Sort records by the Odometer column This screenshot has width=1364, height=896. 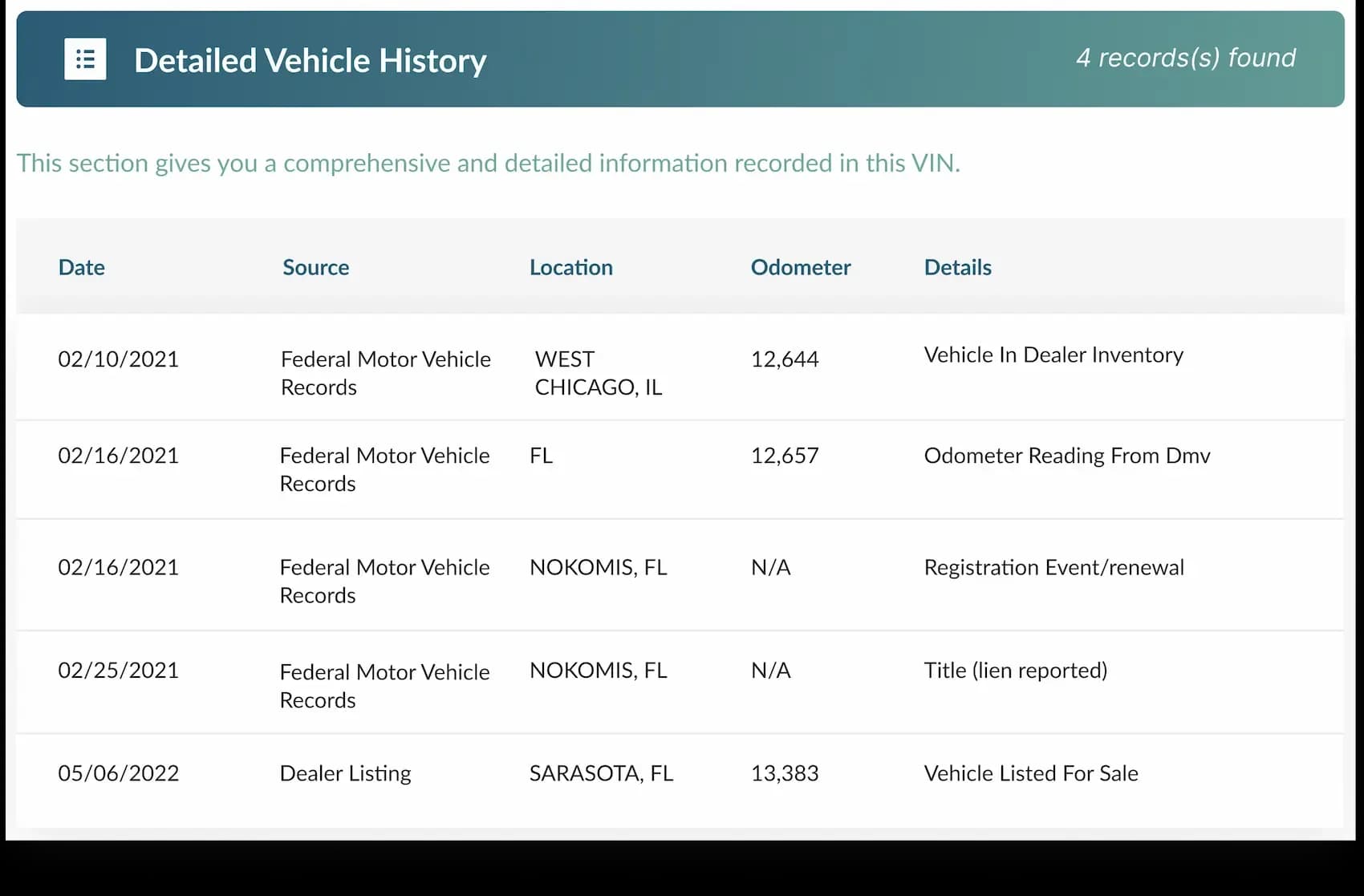[800, 267]
